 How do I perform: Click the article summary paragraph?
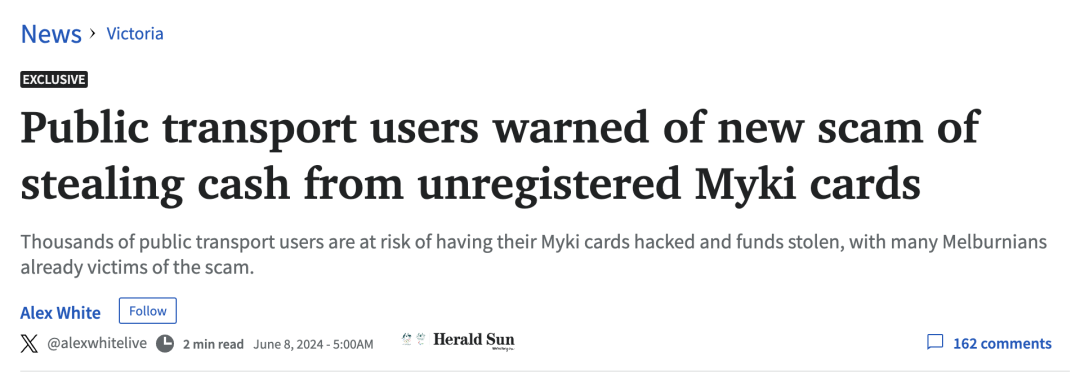[x=533, y=254]
